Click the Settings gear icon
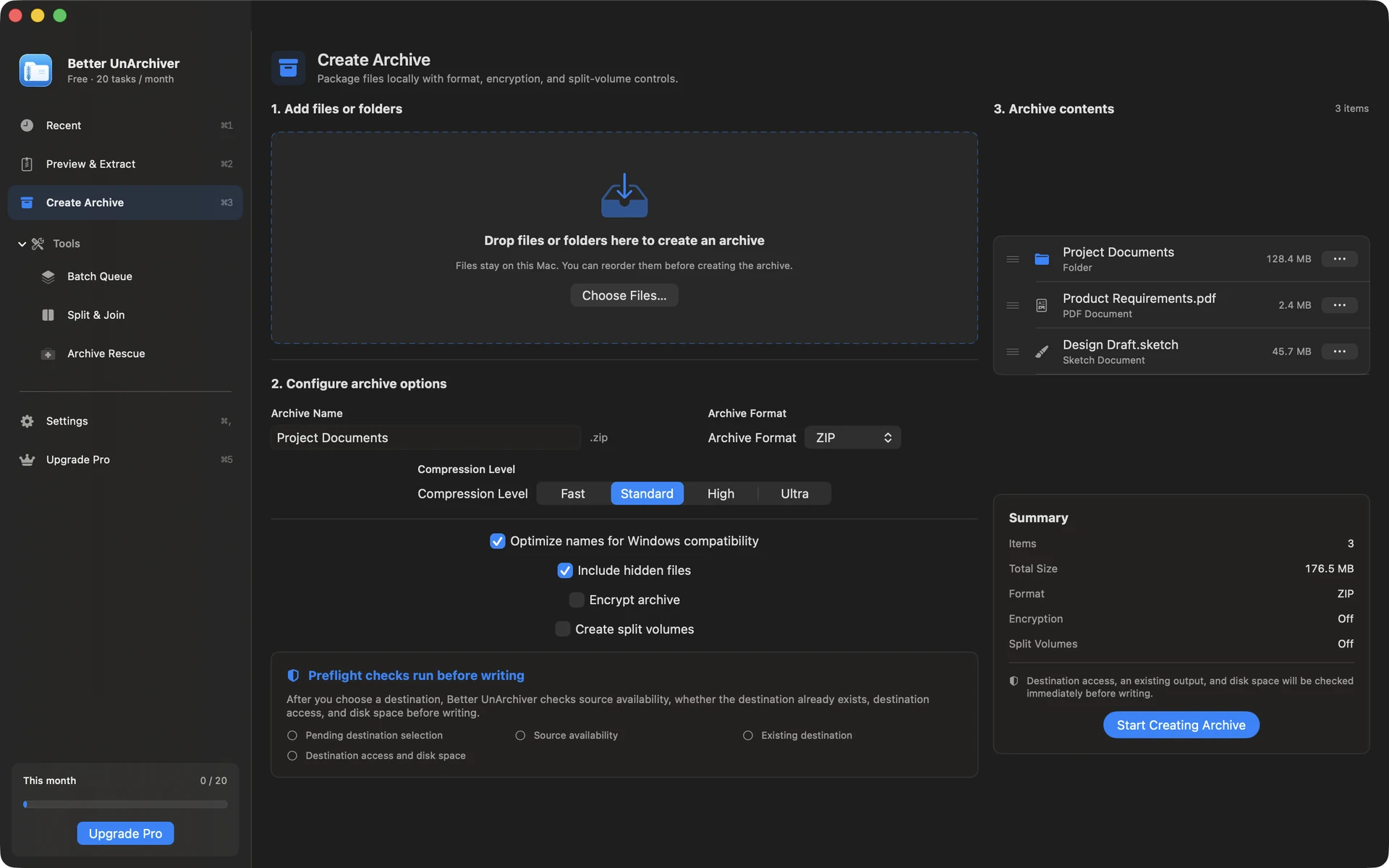Screen dimensions: 1389x868 (27, 421)
